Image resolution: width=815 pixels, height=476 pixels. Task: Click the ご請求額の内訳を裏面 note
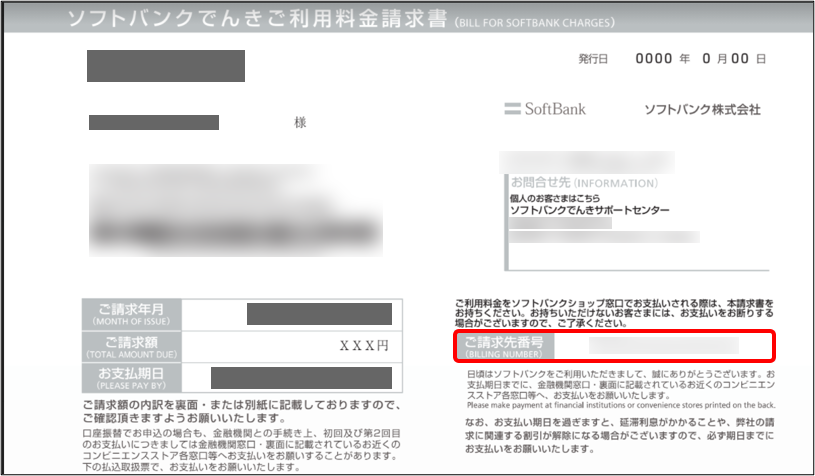click(242, 412)
